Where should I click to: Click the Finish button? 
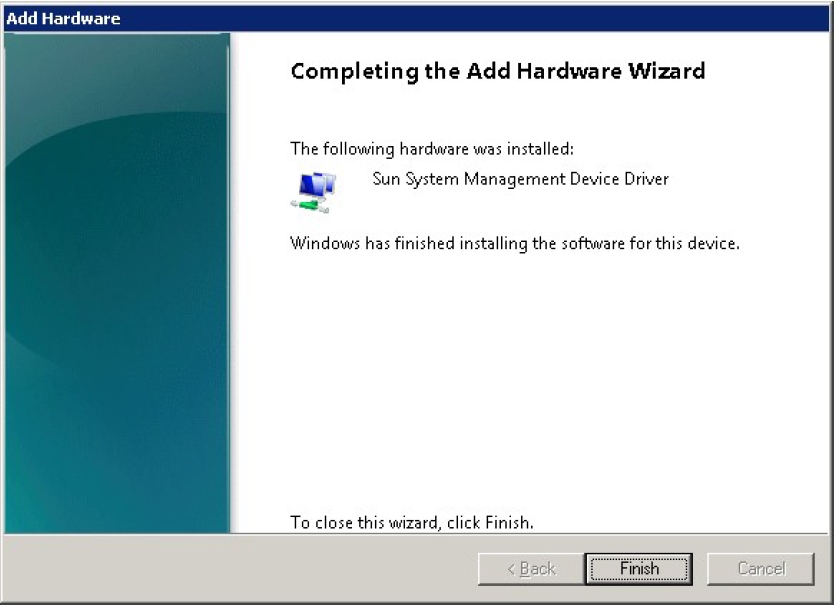point(639,569)
